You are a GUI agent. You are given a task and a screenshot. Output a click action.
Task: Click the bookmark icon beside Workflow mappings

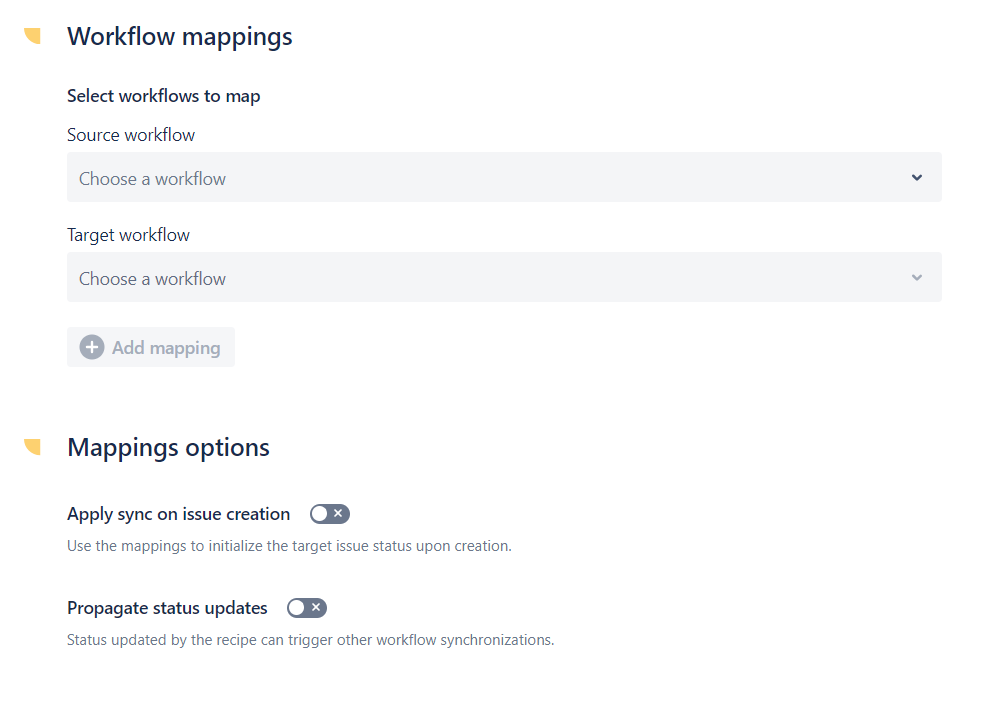coord(32,35)
